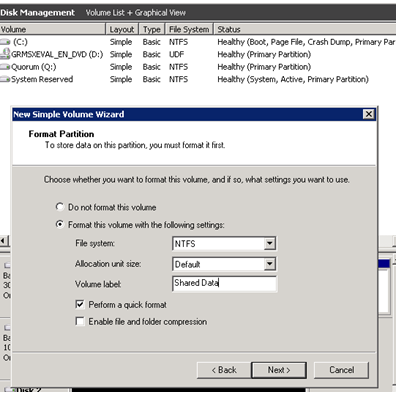Select UDF file system cell for D:
Screen dimensions: 401x394
point(177,54)
